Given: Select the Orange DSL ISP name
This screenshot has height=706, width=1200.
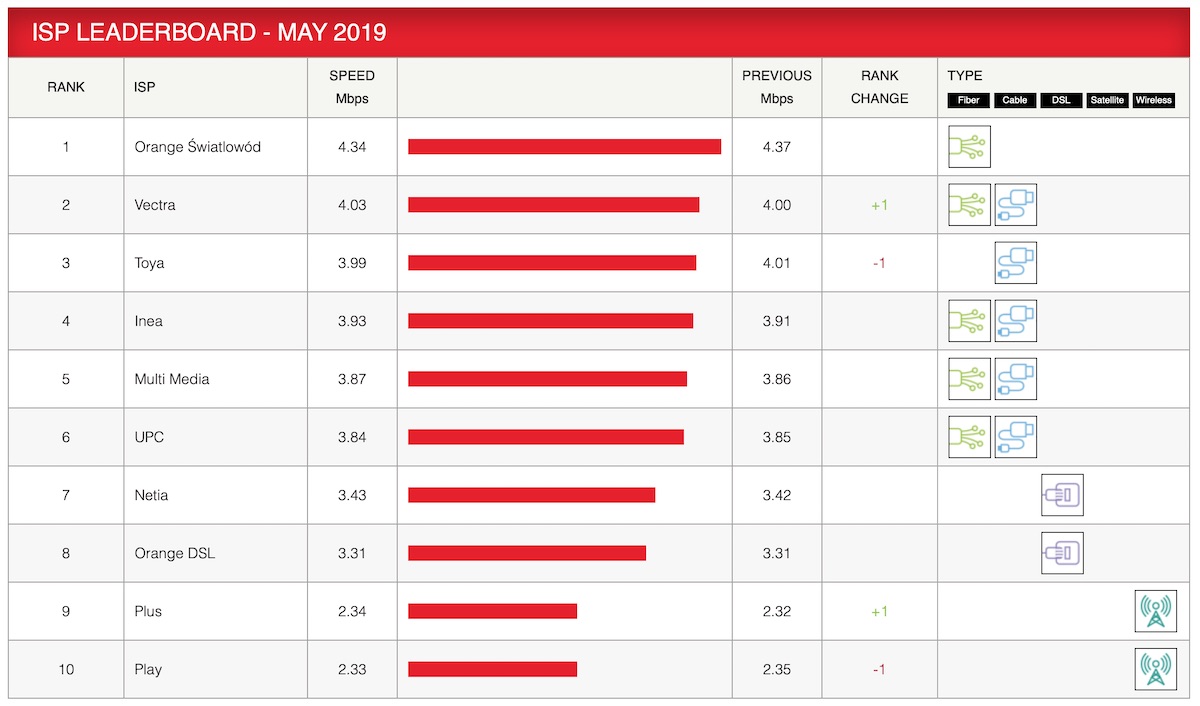Looking at the screenshot, I should pyautogui.click(x=175, y=553).
